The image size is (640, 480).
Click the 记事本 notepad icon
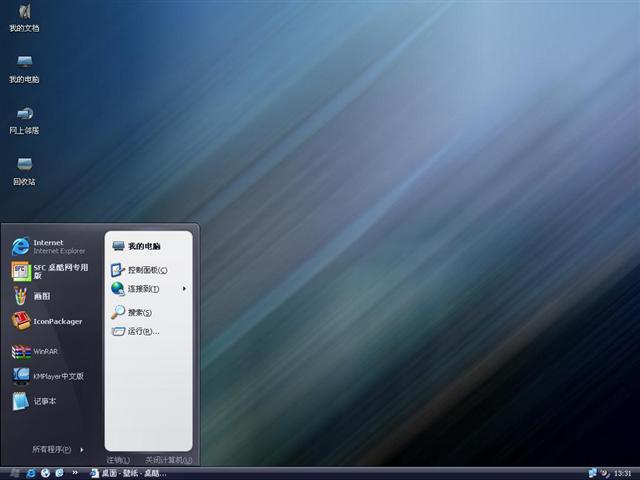click(x=20, y=401)
